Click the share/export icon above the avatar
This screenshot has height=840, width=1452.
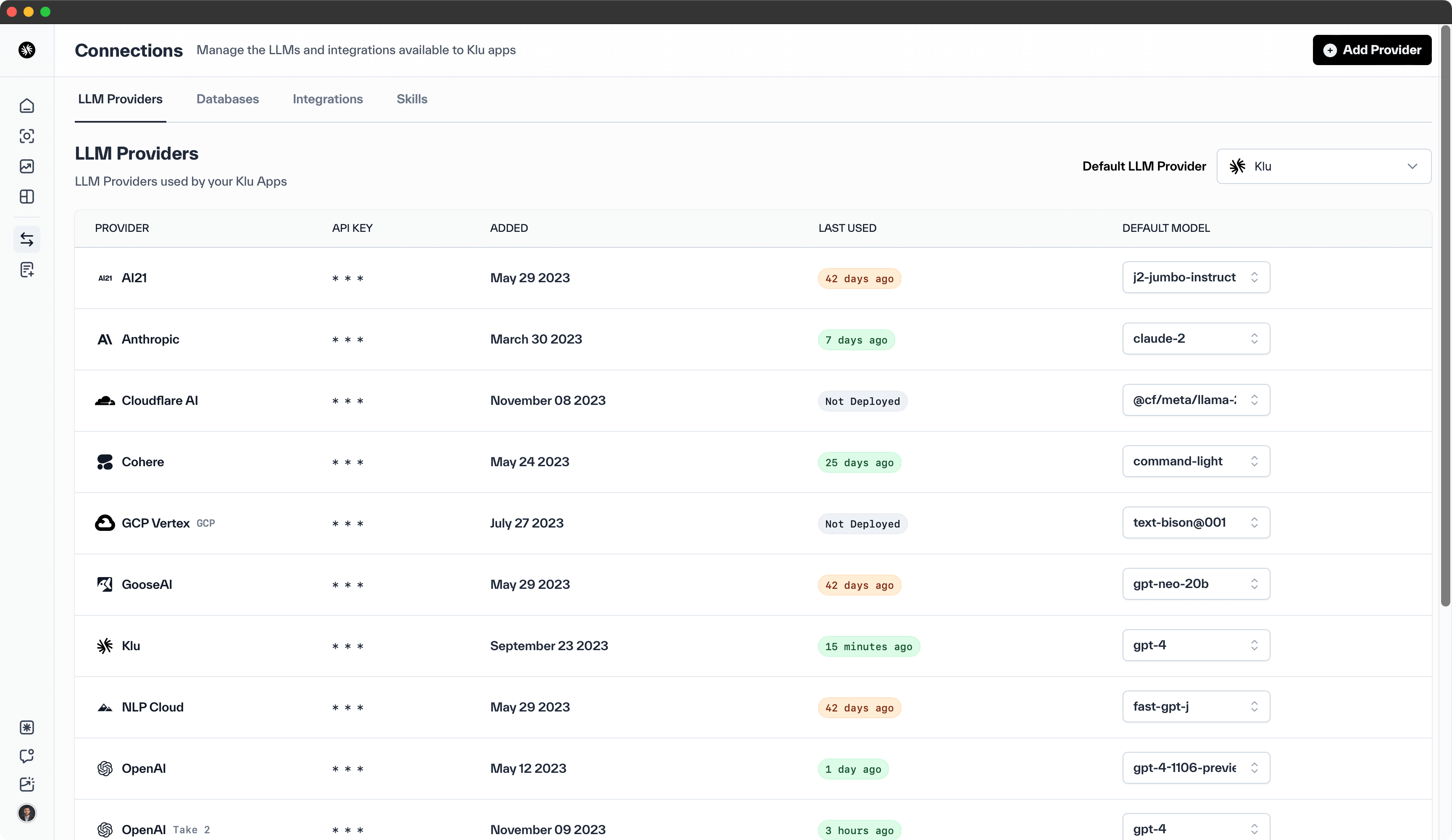click(26, 785)
